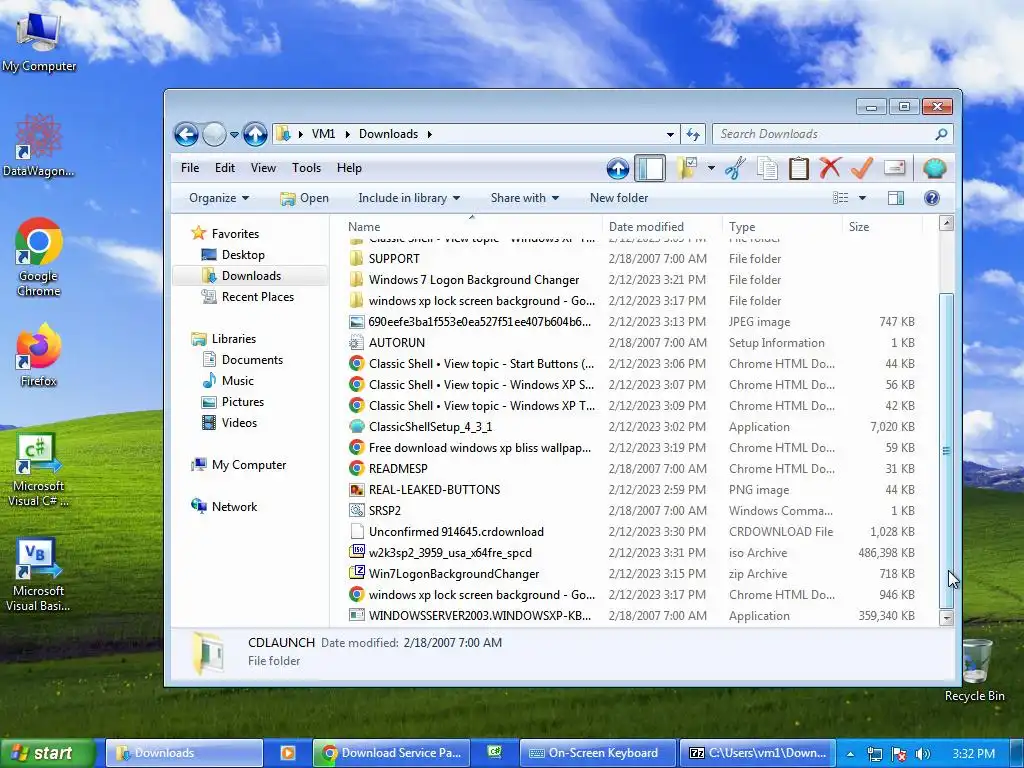Screen dimensions: 1024x768
Task: Select the SUPPORT folder
Action: coord(394,259)
